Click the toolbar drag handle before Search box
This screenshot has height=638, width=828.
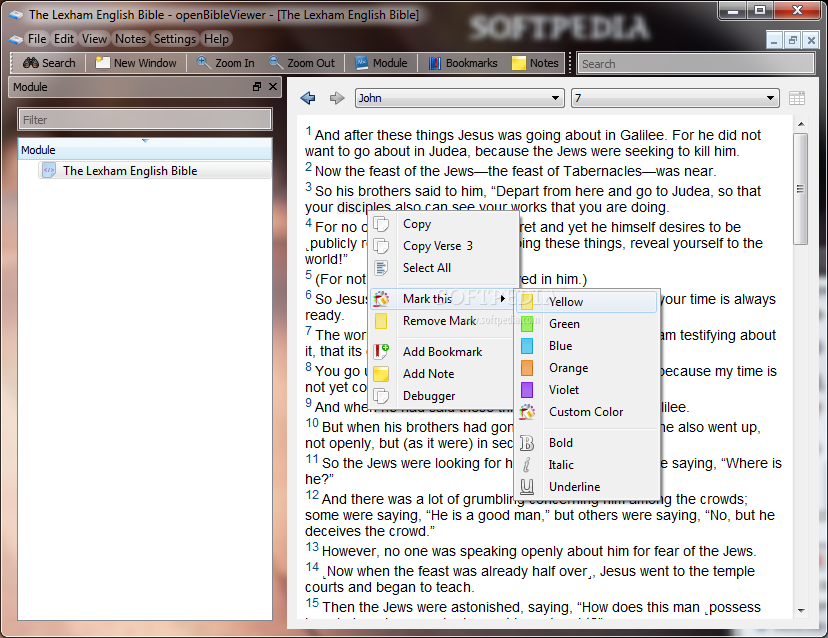[x=570, y=63]
